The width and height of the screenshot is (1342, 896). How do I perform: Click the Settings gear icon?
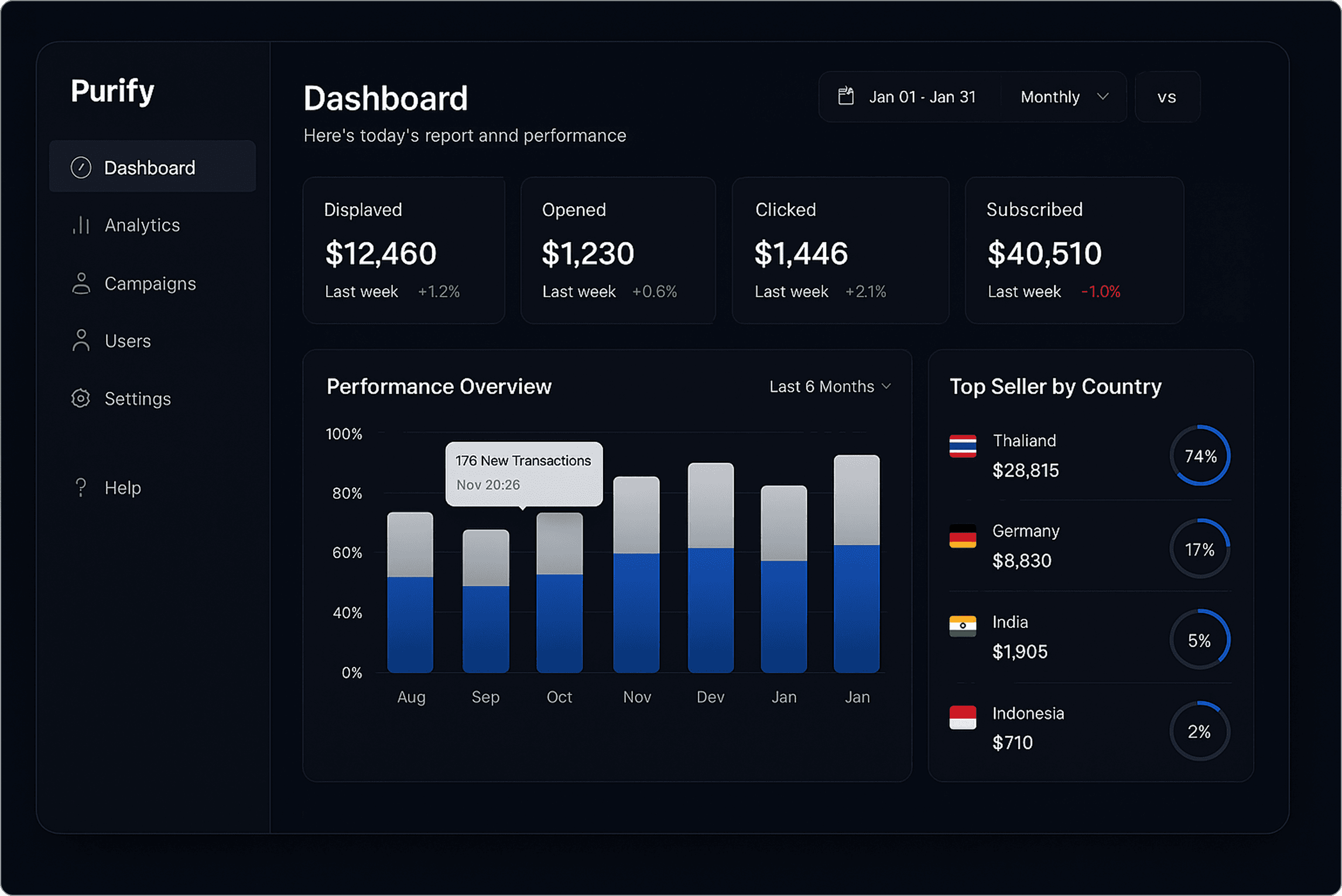click(81, 398)
